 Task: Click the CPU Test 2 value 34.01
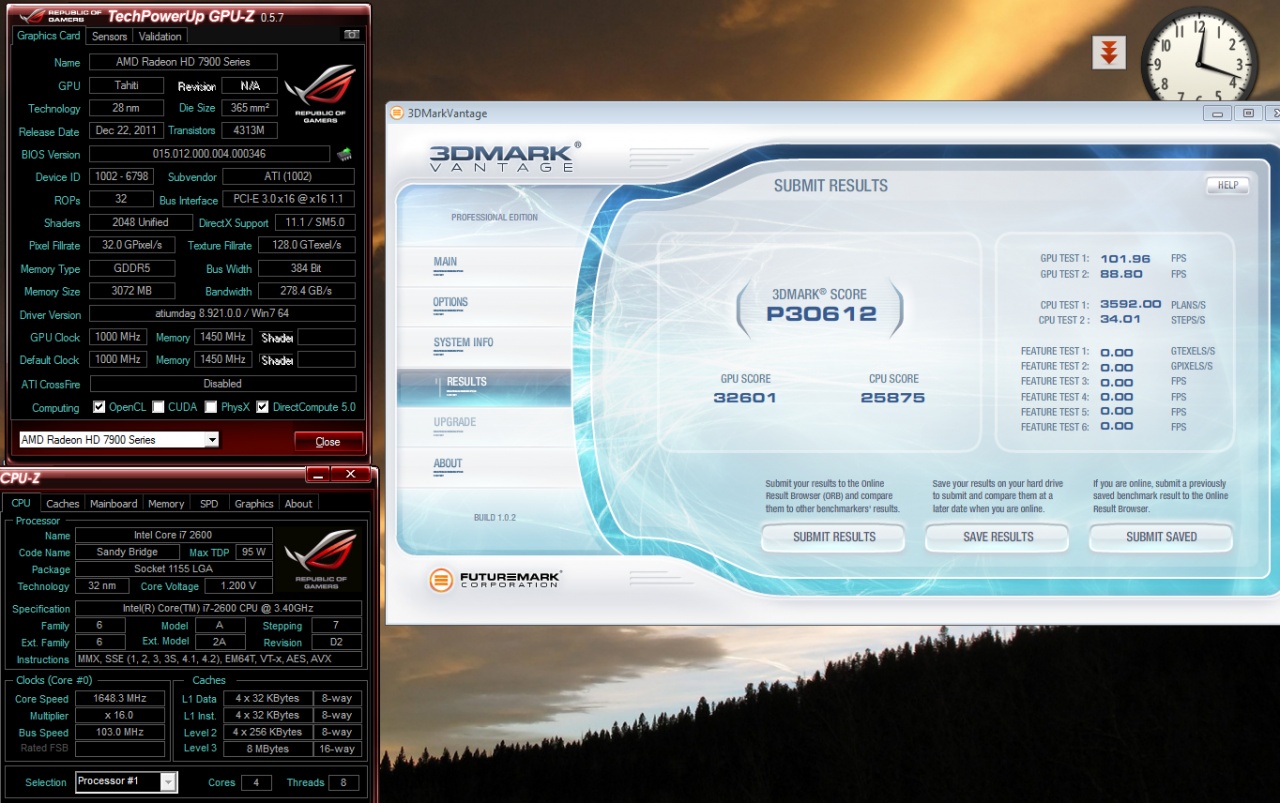pos(1120,320)
